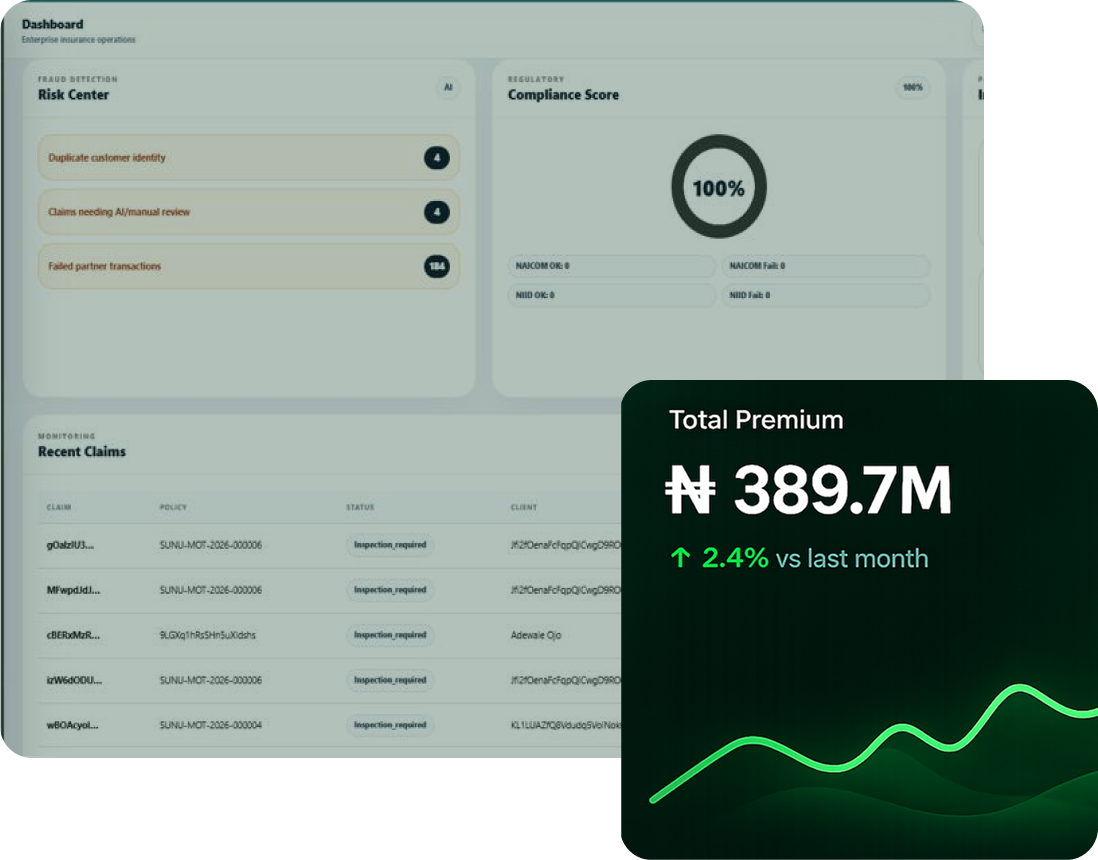The width and height of the screenshot is (1098, 860).
Task: Open claim row cBERxMzR...
Action: pyautogui.click(x=331, y=635)
